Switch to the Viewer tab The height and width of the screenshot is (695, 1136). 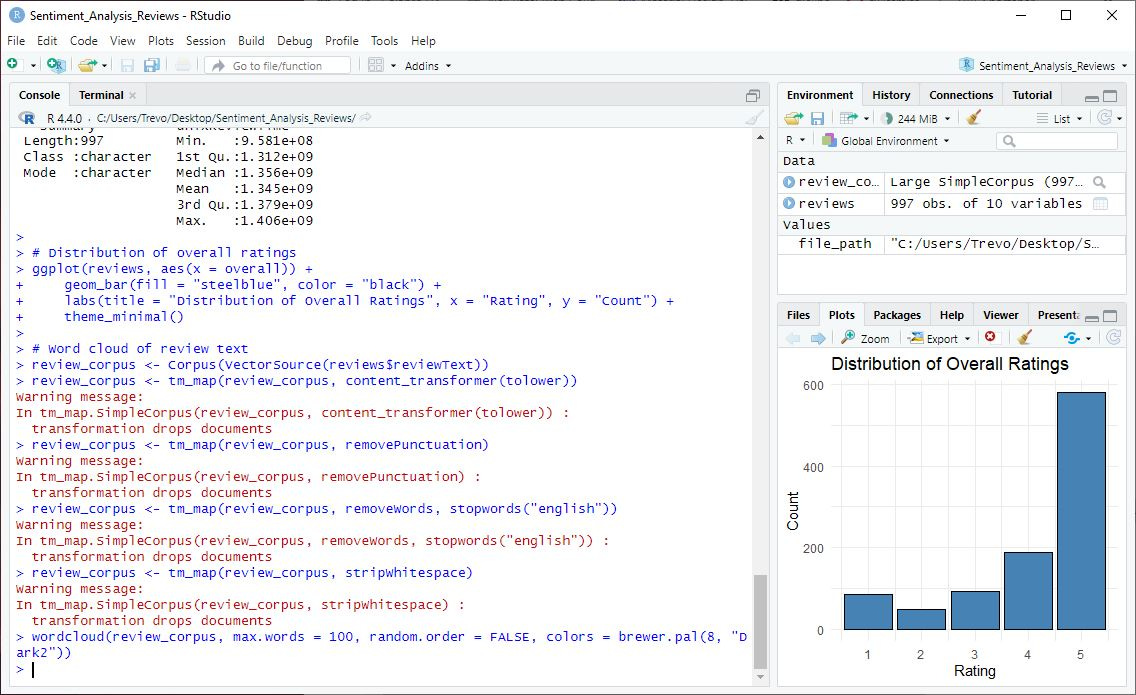[x=1001, y=315]
